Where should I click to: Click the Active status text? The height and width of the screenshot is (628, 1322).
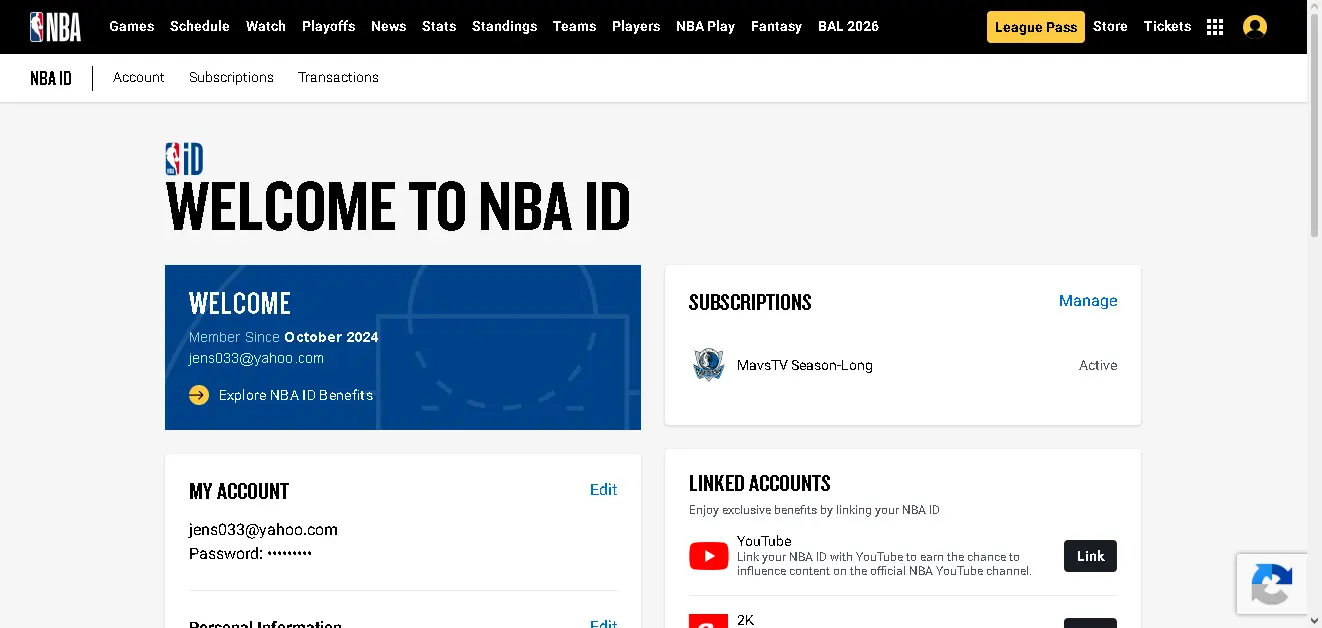point(1098,365)
